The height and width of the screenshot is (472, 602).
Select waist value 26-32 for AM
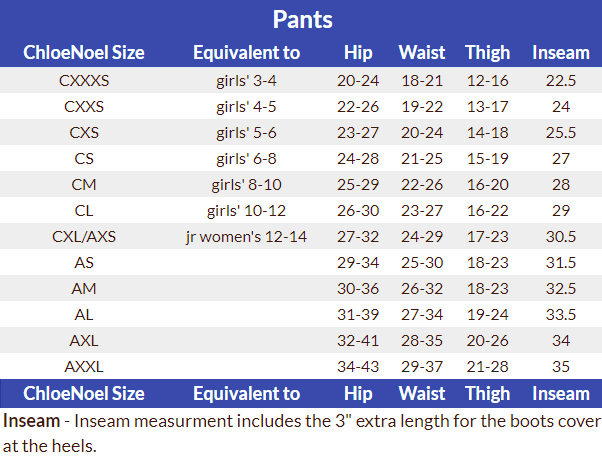422,289
